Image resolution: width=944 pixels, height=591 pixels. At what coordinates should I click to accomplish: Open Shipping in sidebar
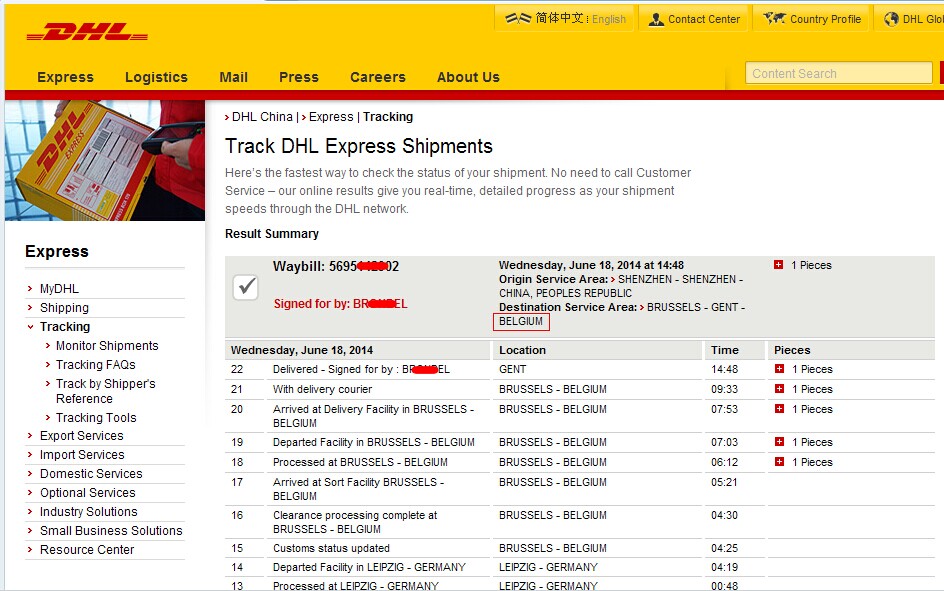coord(64,308)
